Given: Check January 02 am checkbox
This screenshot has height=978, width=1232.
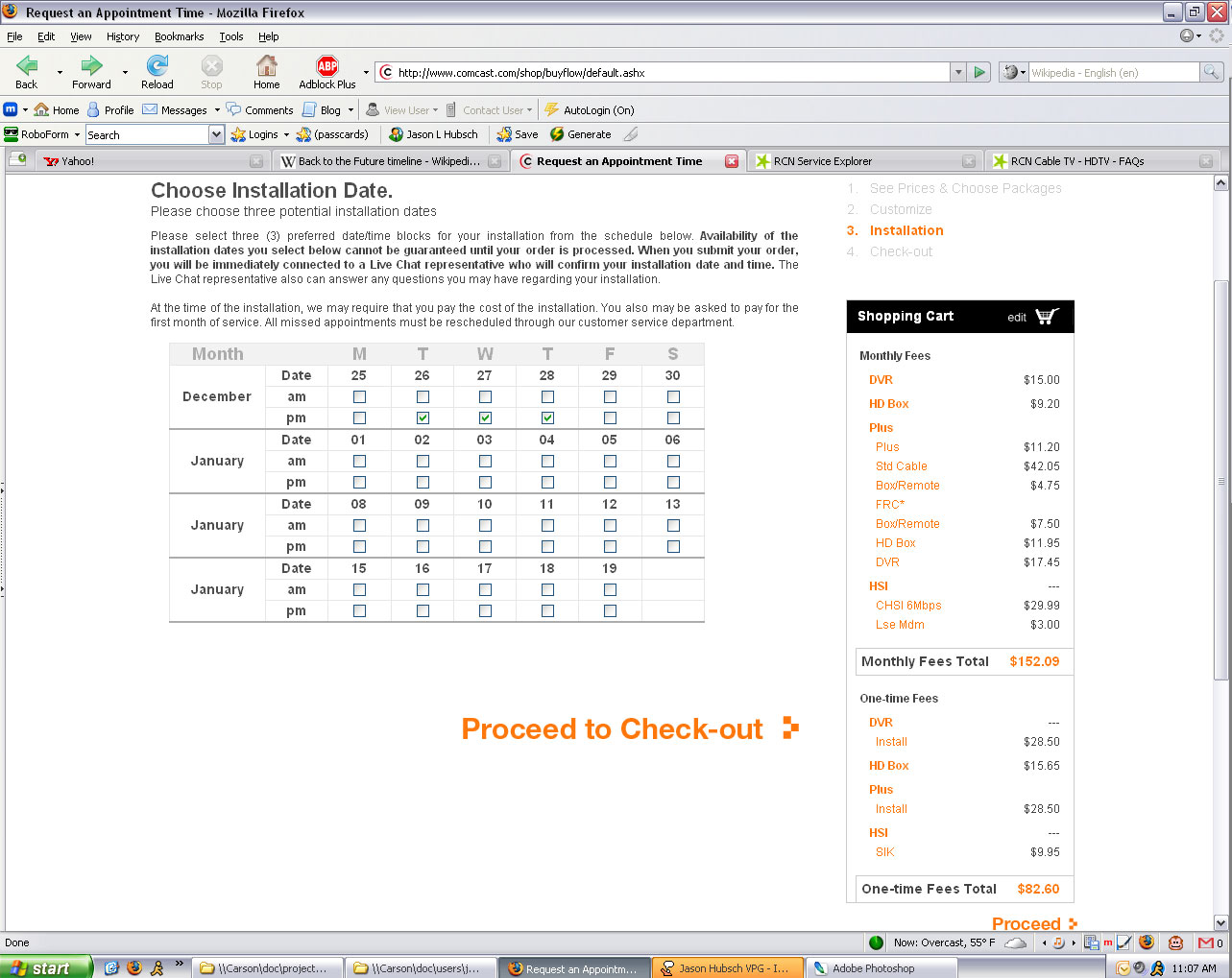Looking at the screenshot, I should pyautogui.click(x=423, y=462).
